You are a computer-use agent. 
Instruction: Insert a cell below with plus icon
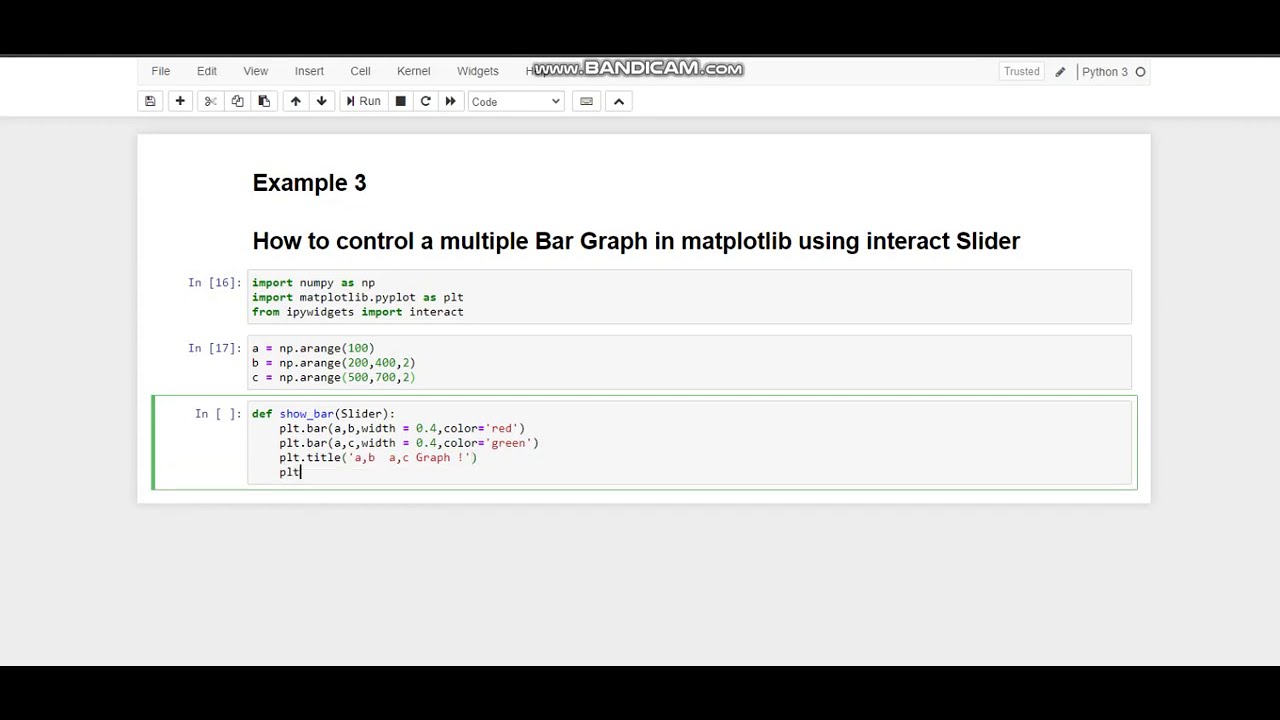(180, 101)
